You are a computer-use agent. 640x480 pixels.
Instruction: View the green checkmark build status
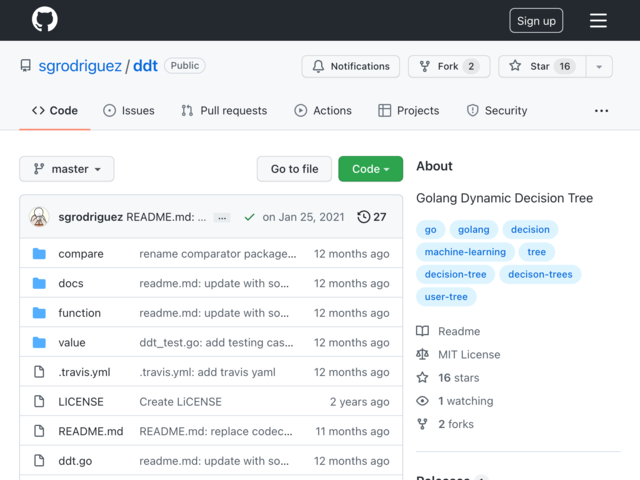(249, 217)
